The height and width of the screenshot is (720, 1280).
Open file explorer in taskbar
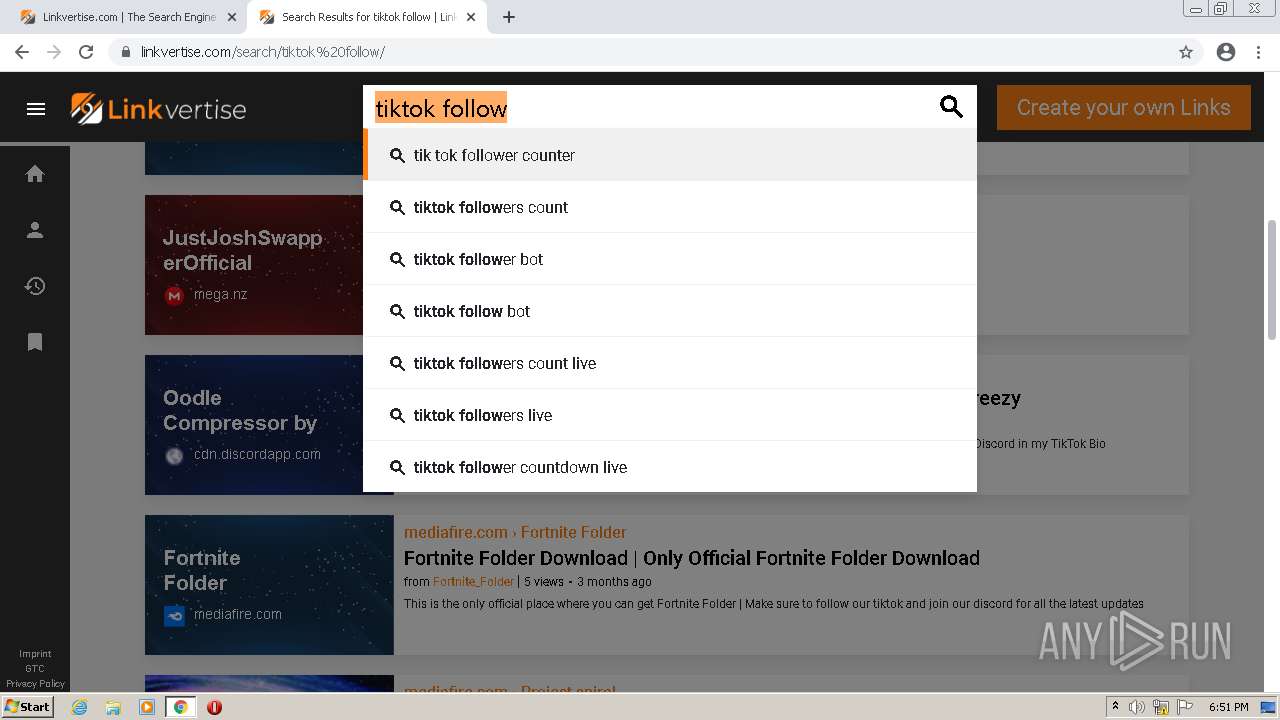(113, 707)
